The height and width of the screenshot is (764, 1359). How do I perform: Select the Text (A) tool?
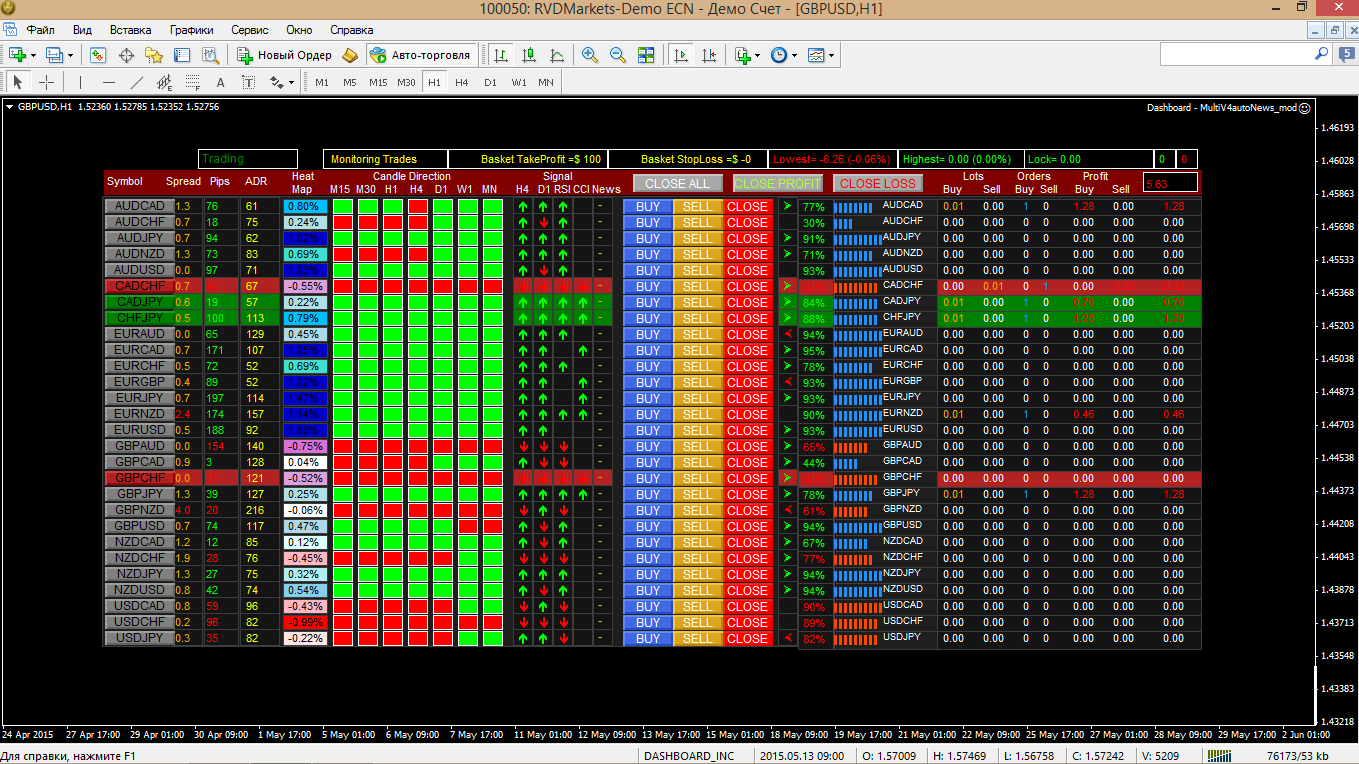coord(221,82)
